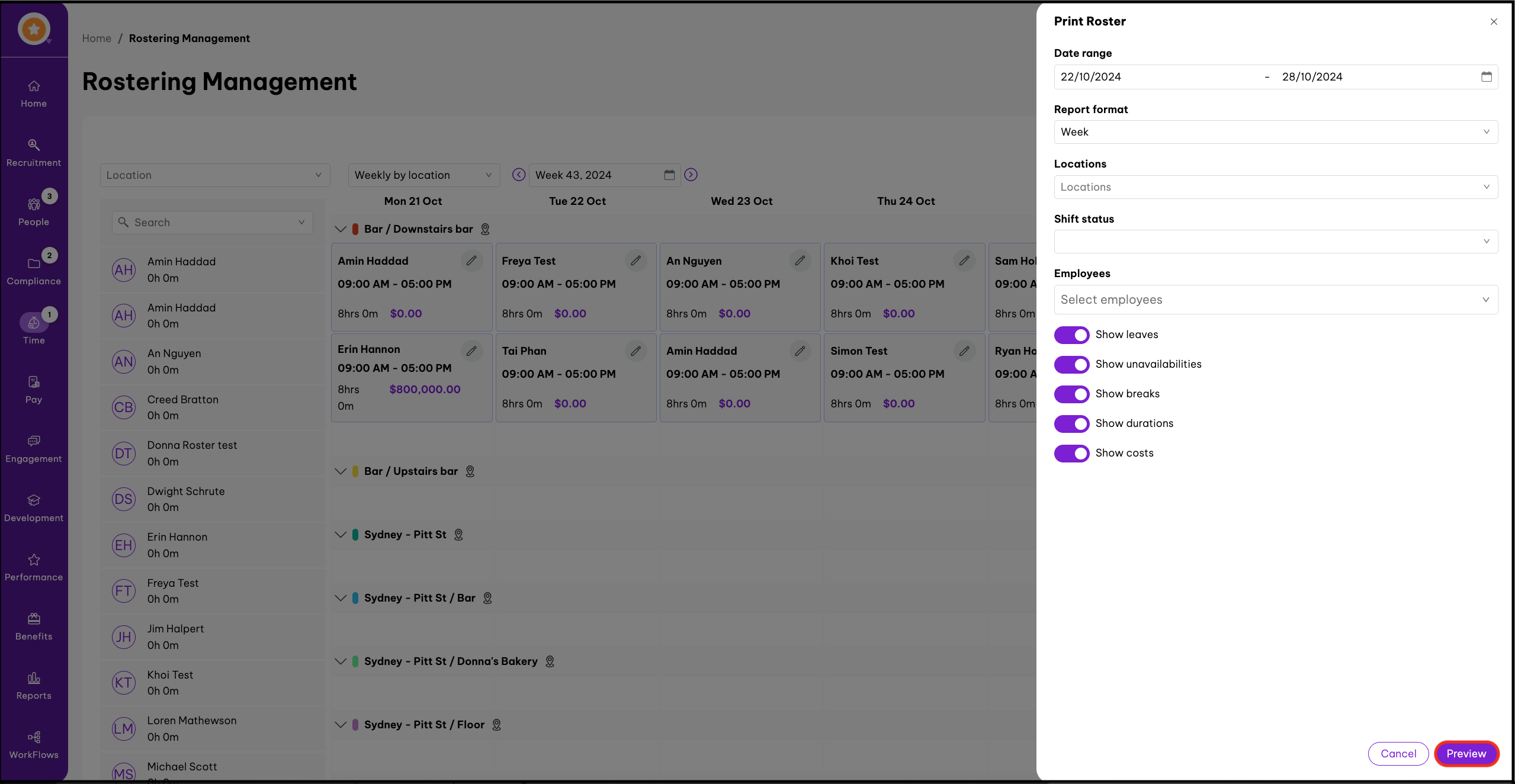Click the previous week arrow icon
The width and height of the screenshot is (1515, 784).
point(519,175)
